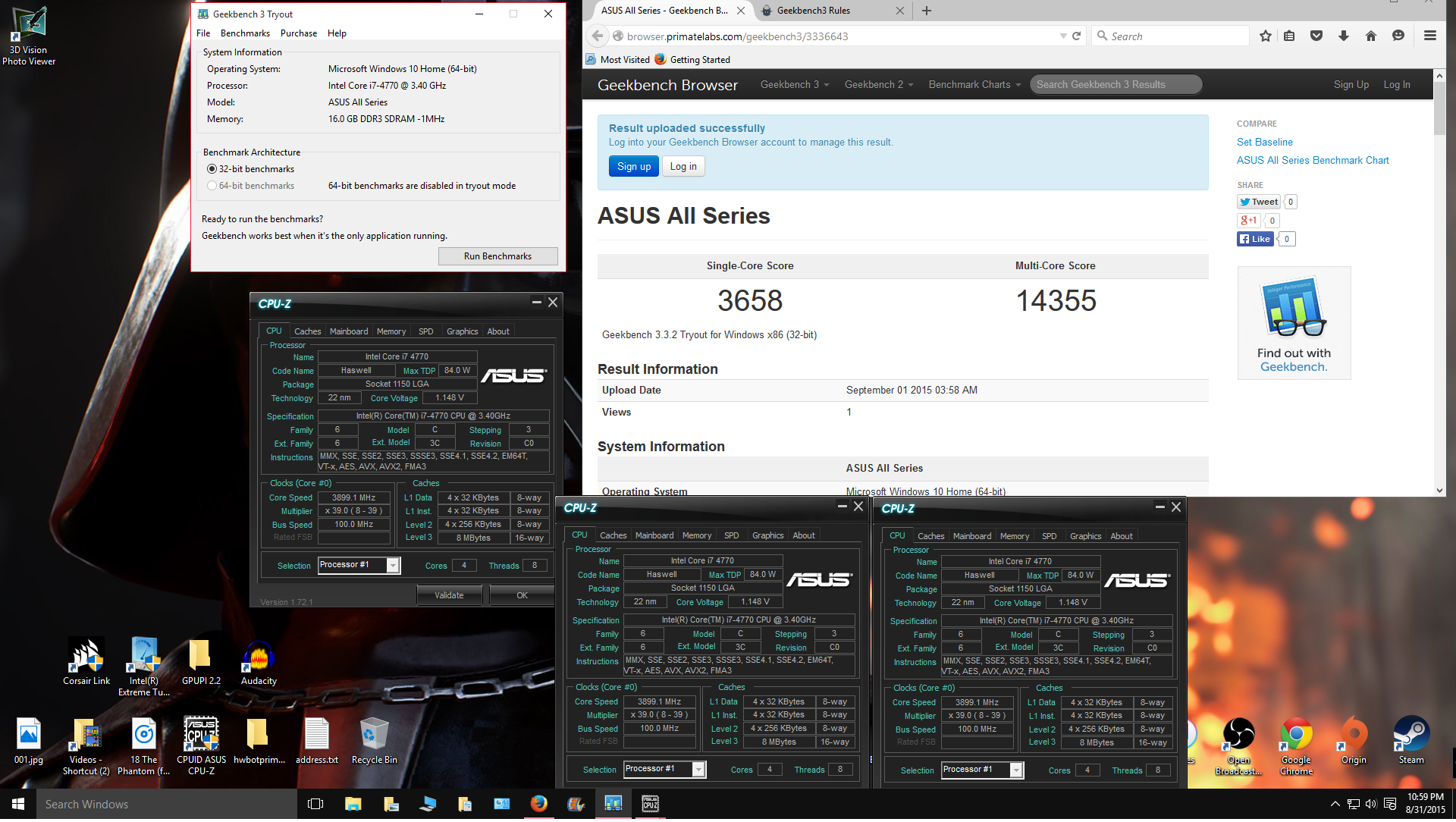1456x822 pixels.
Task: Open Processor #1 dropdown in upper CPU-Z
Action: pyautogui.click(x=393, y=566)
